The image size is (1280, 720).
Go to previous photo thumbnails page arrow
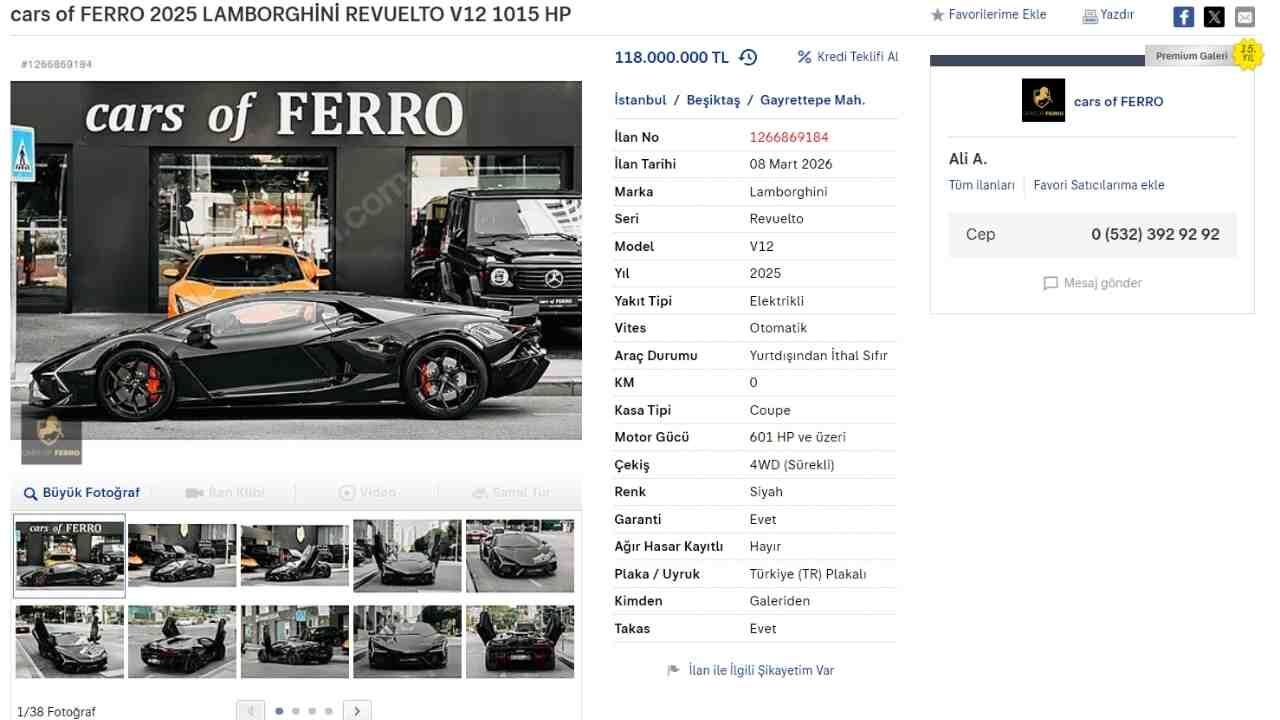[x=251, y=711]
